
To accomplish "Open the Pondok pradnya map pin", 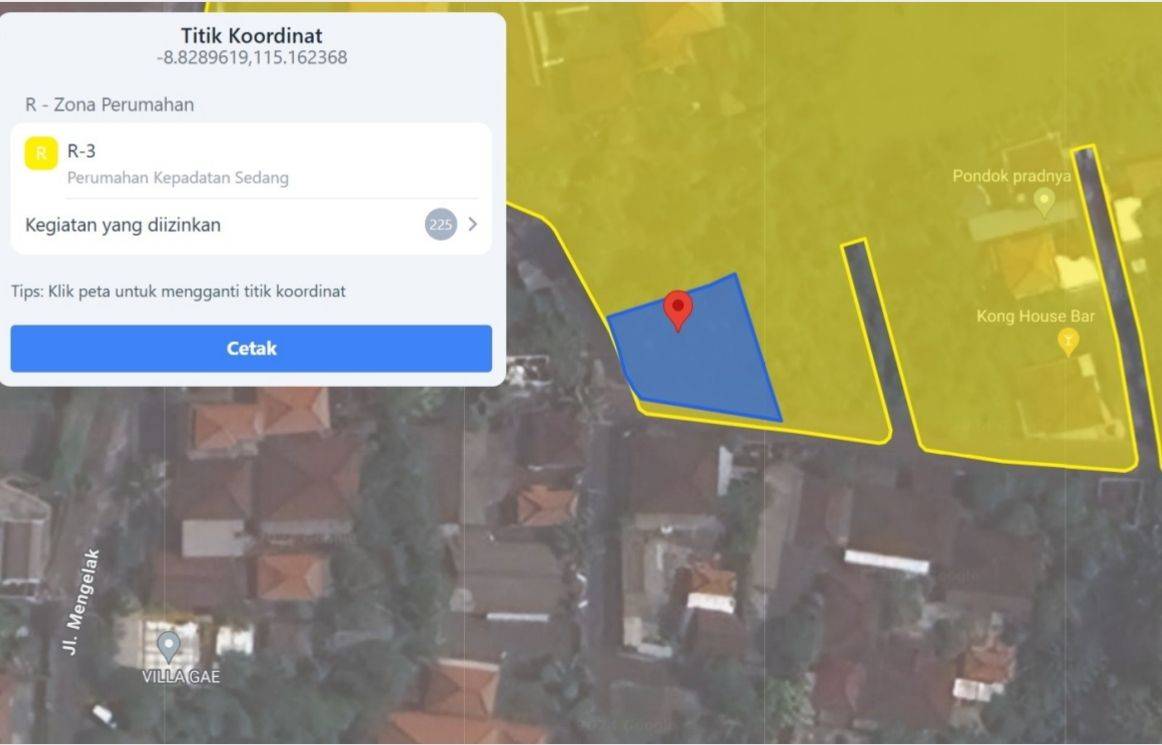I will pyautogui.click(x=1044, y=200).
